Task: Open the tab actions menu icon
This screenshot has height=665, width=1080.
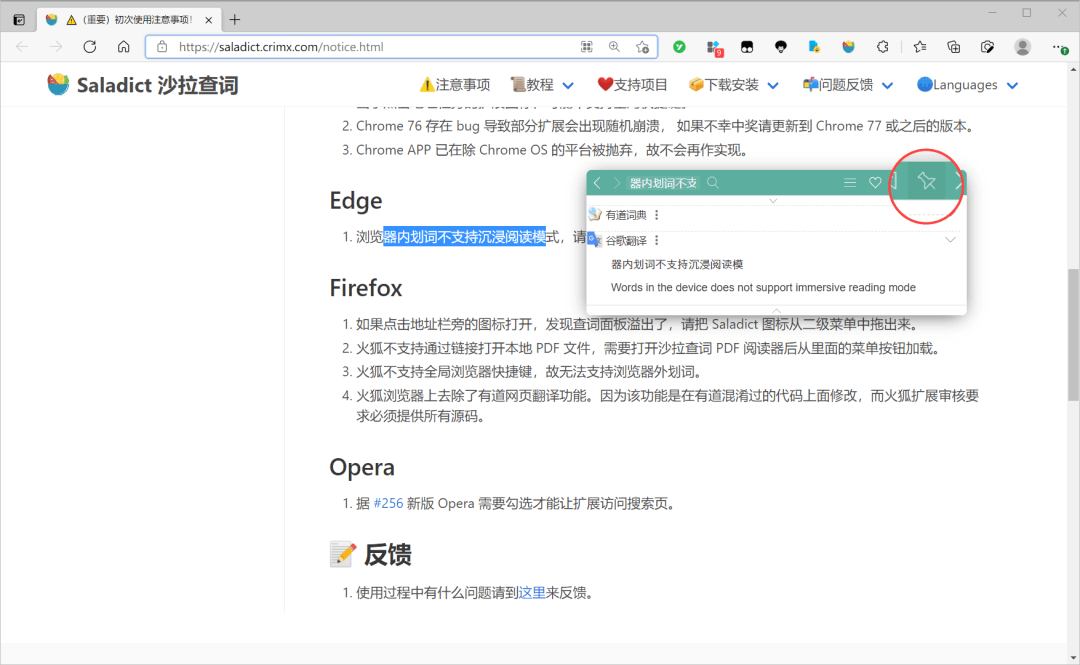Action: click(x=19, y=20)
